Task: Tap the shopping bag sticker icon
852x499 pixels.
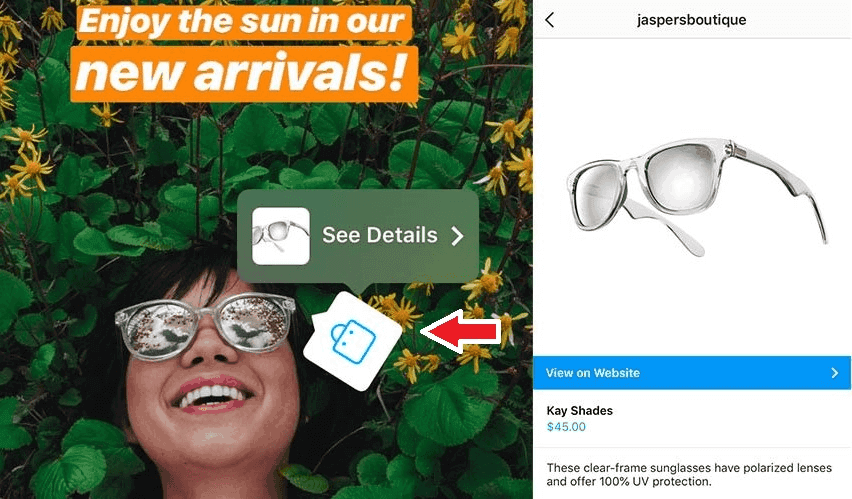Action: point(353,341)
